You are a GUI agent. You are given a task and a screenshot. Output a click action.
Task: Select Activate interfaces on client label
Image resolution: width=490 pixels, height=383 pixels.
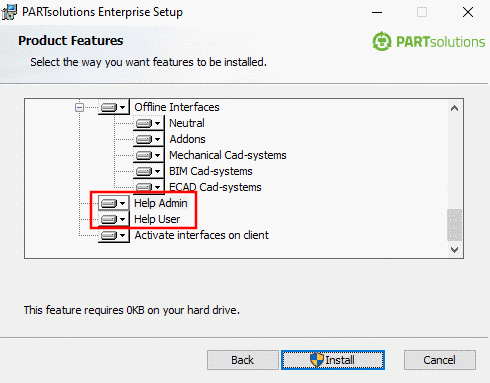(x=201, y=235)
